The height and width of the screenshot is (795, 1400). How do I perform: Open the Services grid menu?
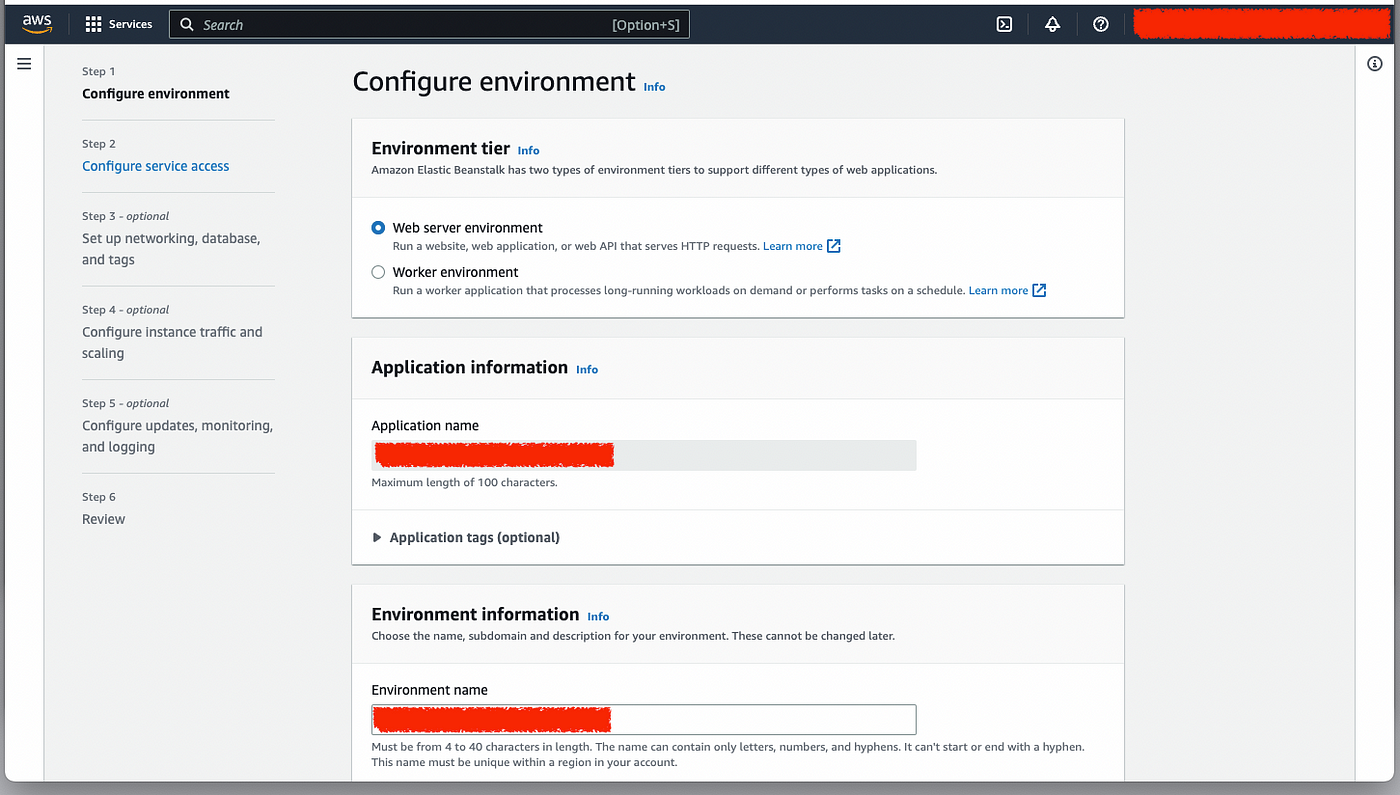93,24
